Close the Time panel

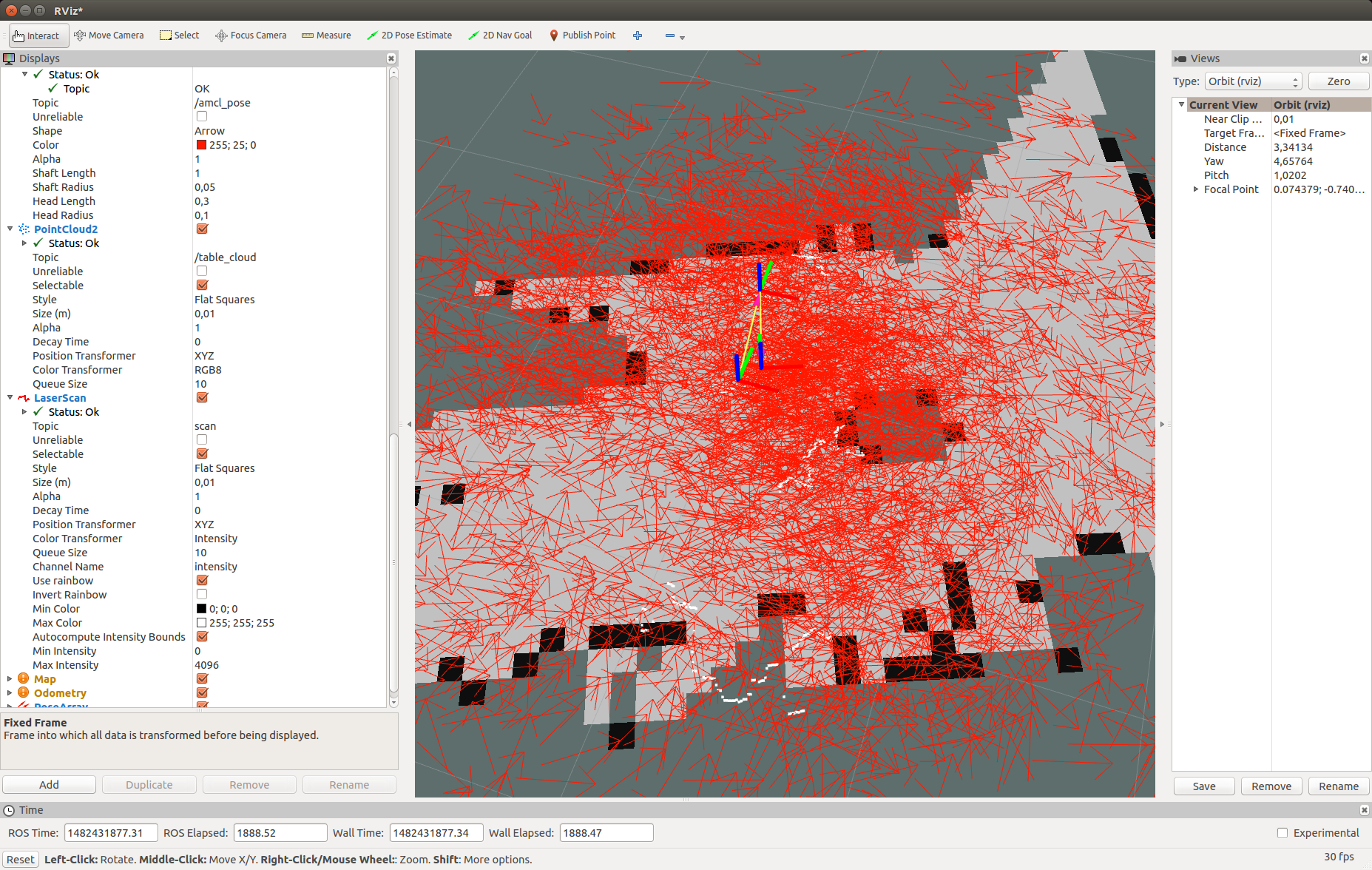click(1364, 810)
